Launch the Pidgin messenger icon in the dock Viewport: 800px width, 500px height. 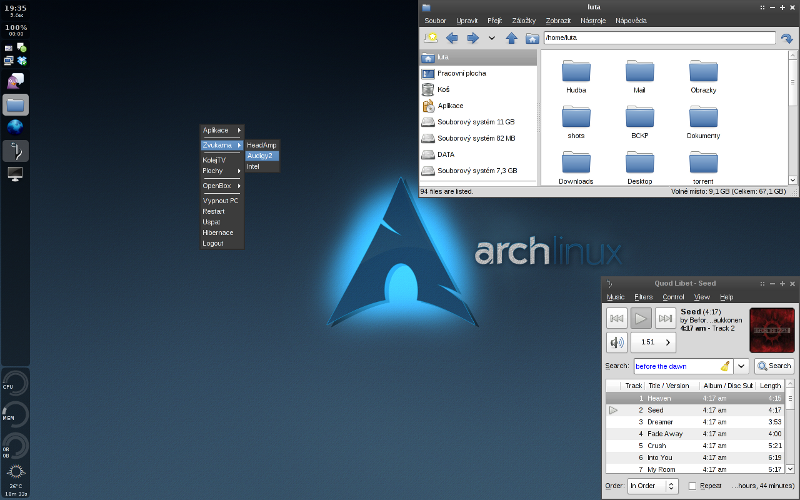[x=15, y=81]
